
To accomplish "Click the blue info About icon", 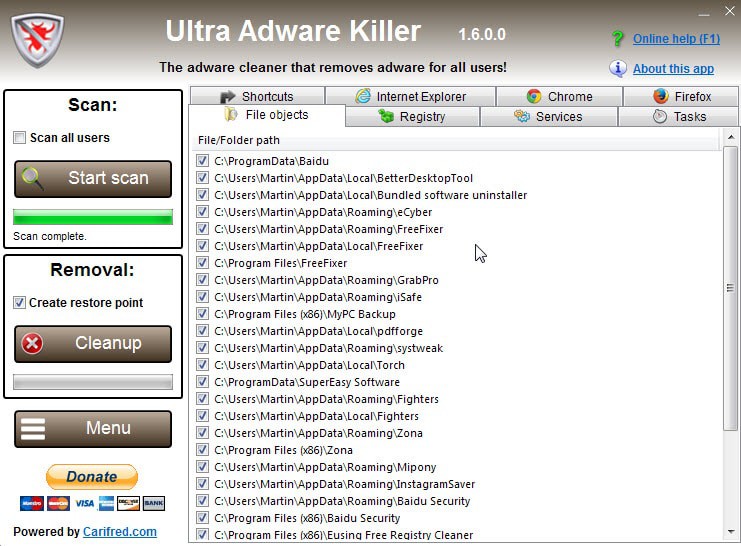I will coord(618,69).
